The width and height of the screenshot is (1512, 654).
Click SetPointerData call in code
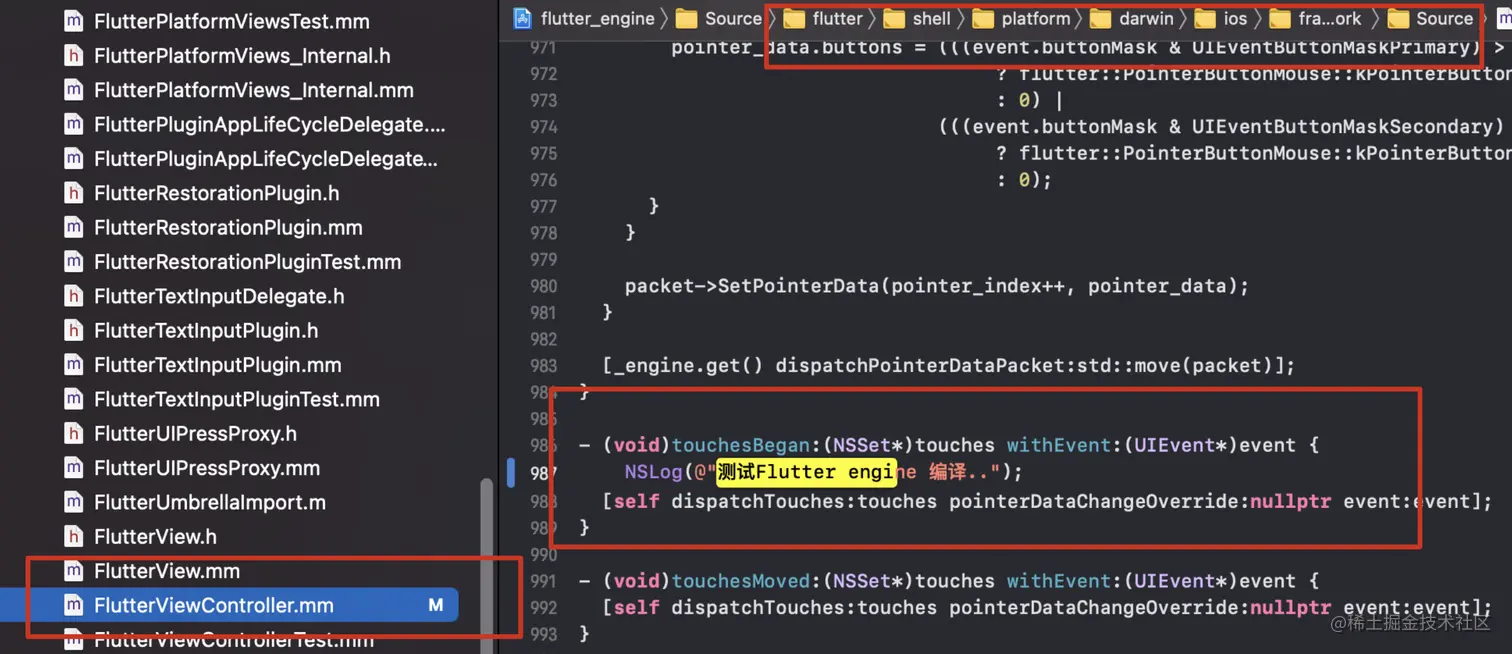tap(801, 286)
